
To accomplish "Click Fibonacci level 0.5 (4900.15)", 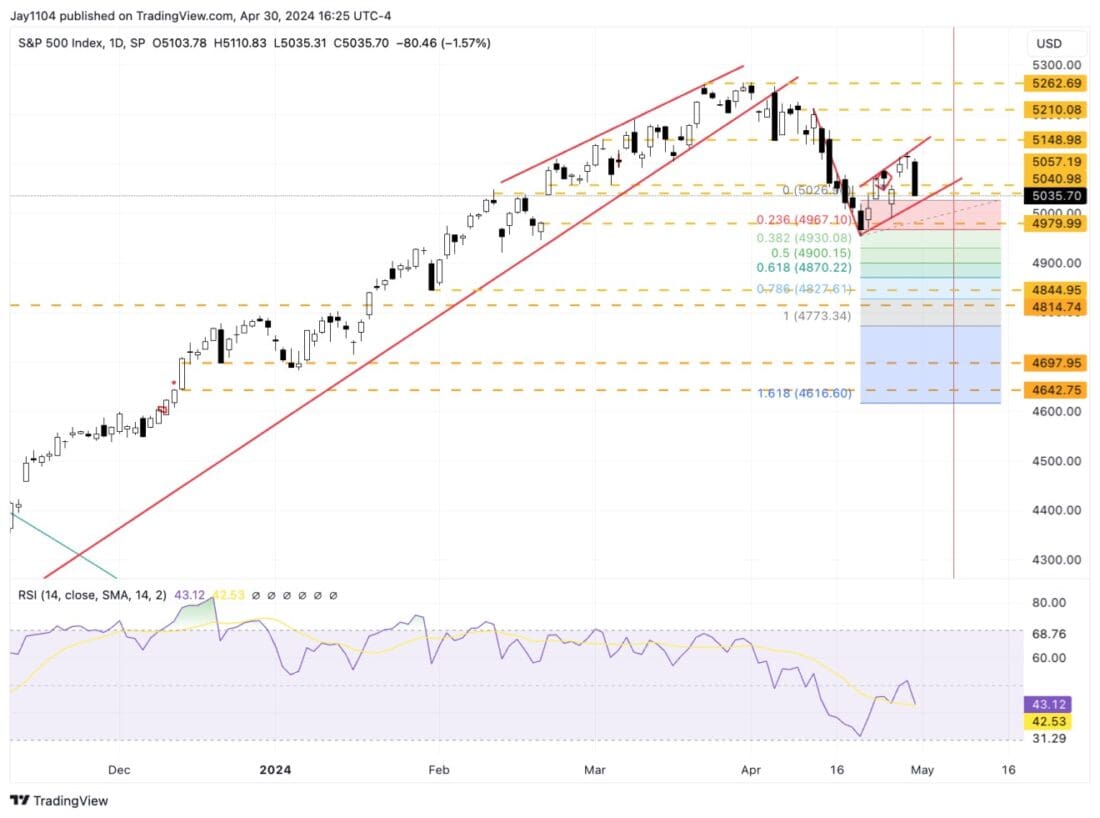I will tap(811, 253).
